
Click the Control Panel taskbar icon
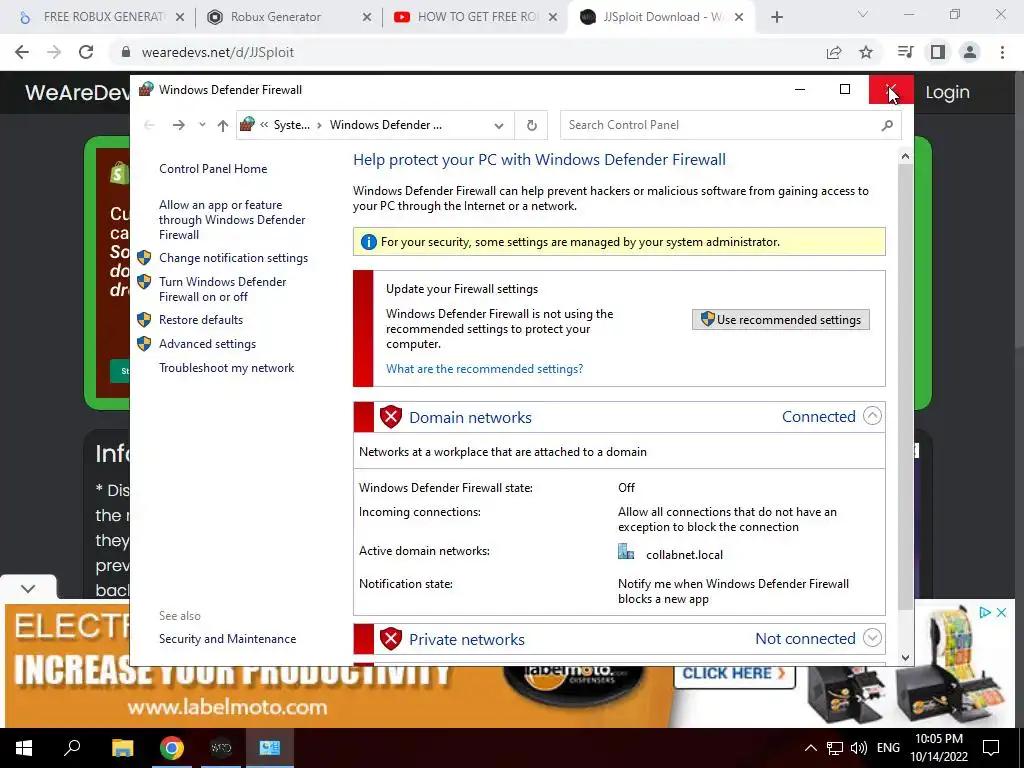coord(270,748)
